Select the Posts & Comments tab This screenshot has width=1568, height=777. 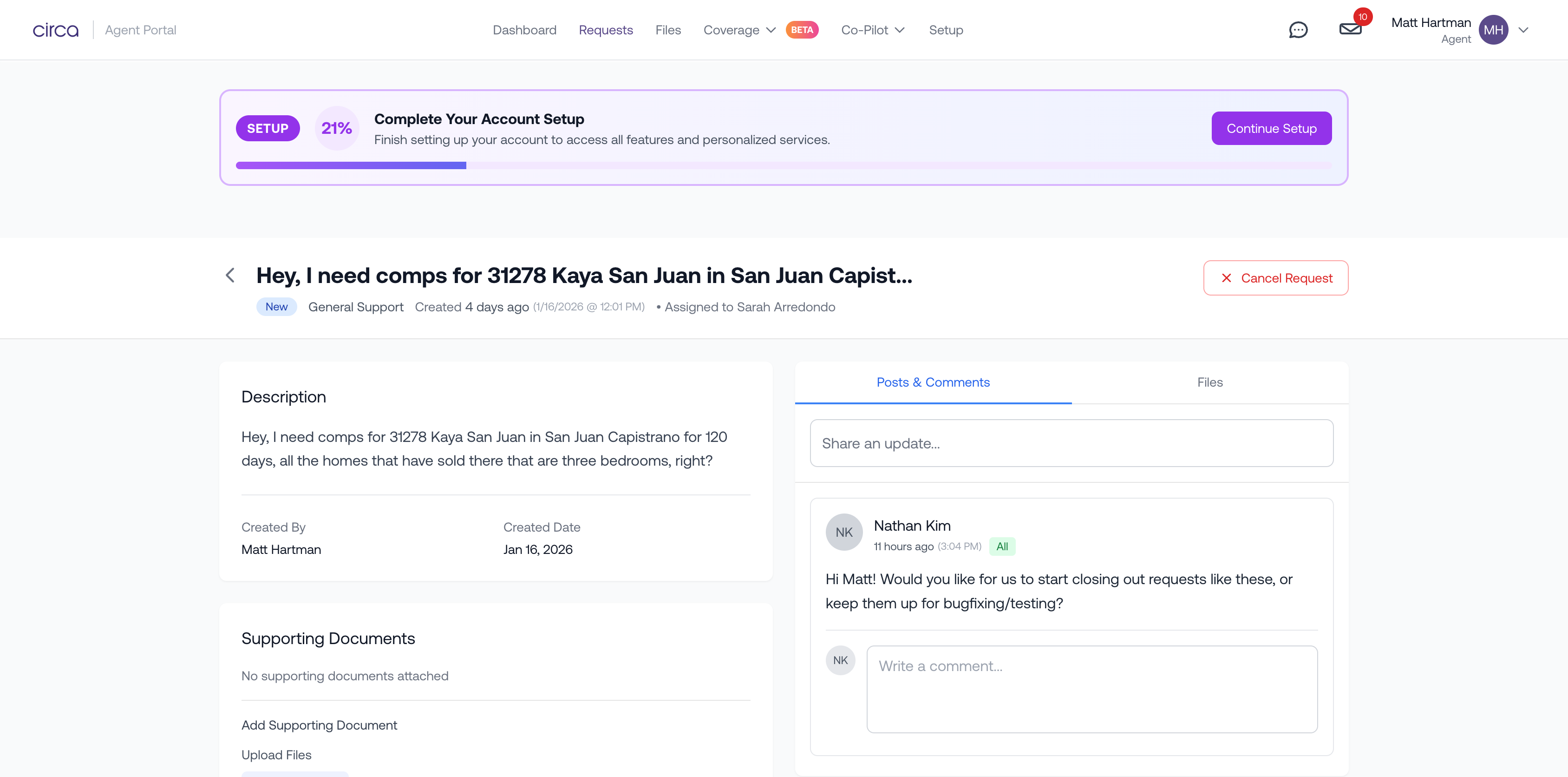click(x=933, y=382)
